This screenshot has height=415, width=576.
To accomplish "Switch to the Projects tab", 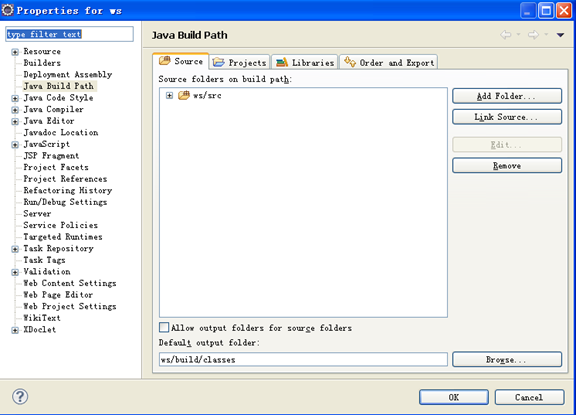I will pos(240,63).
